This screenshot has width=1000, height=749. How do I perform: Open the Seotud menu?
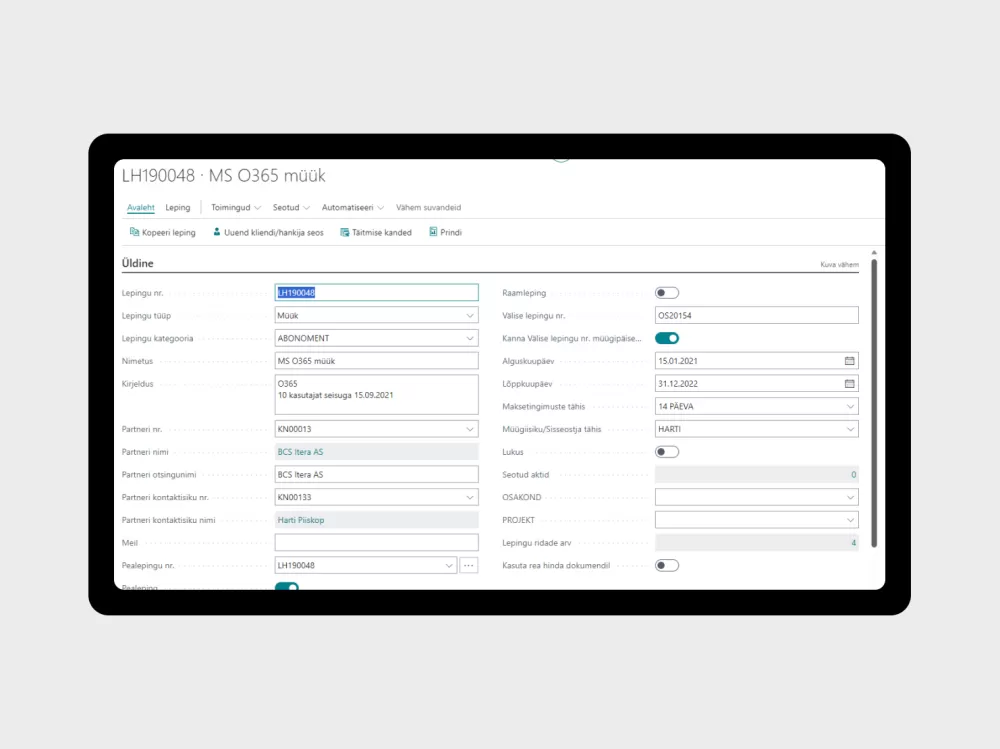pyautogui.click(x=291, y=207)
